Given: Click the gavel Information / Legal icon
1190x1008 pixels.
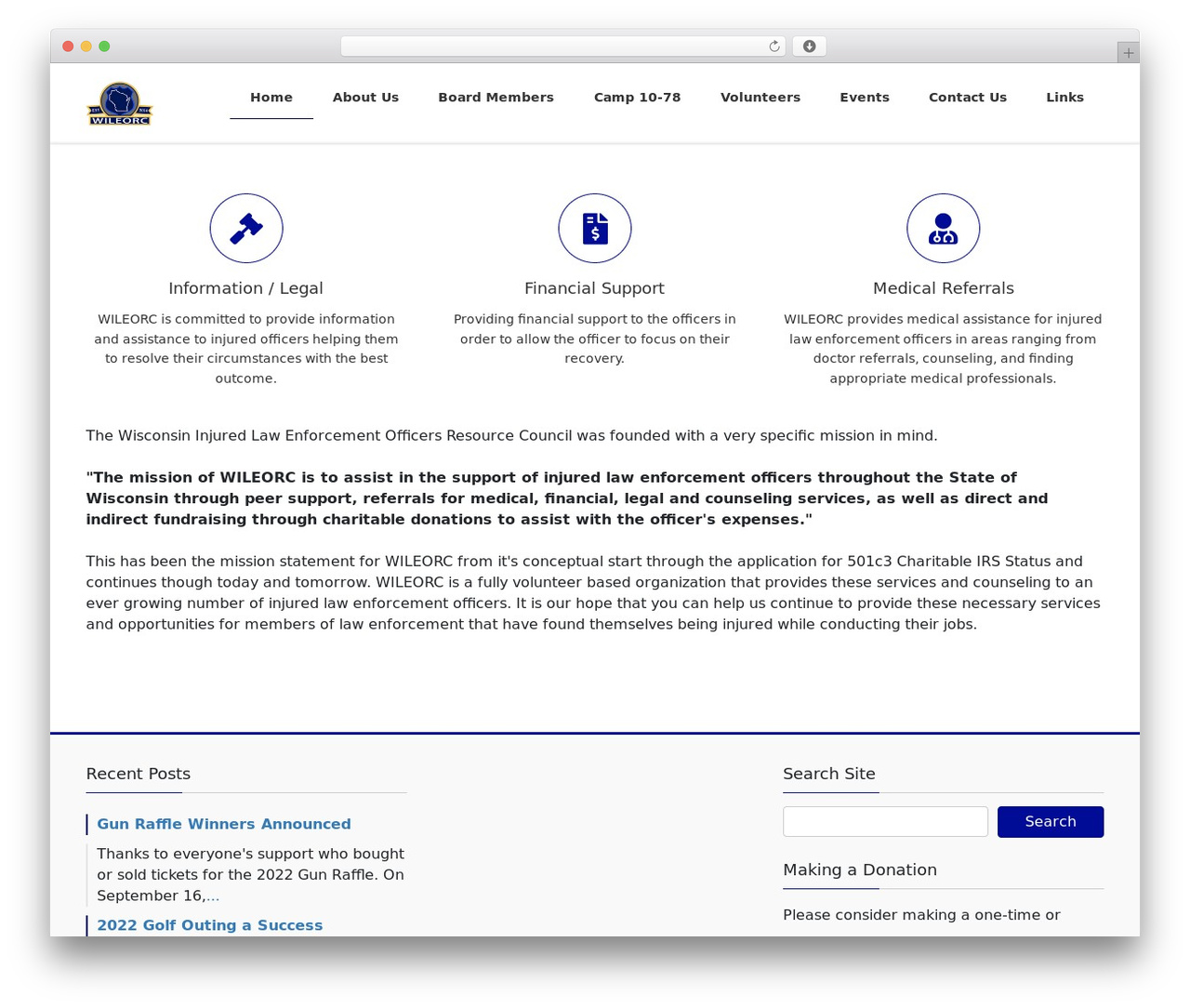Looking at the screenshot, I should pyautogui.click(x=246, y=229).
